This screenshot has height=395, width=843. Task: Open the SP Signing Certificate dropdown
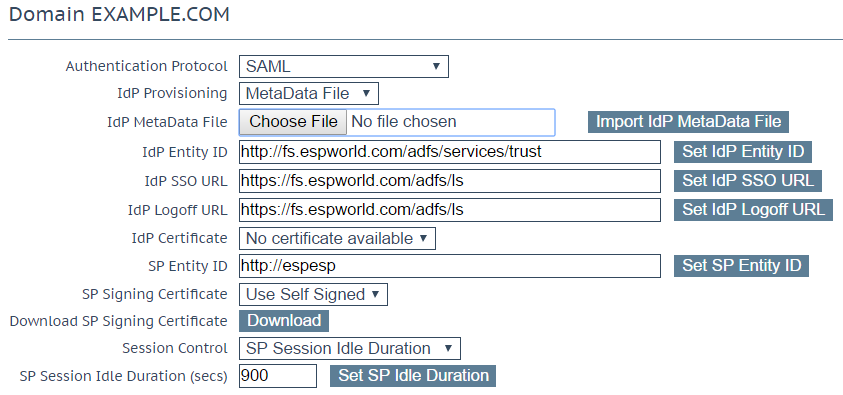coord(313,295)
